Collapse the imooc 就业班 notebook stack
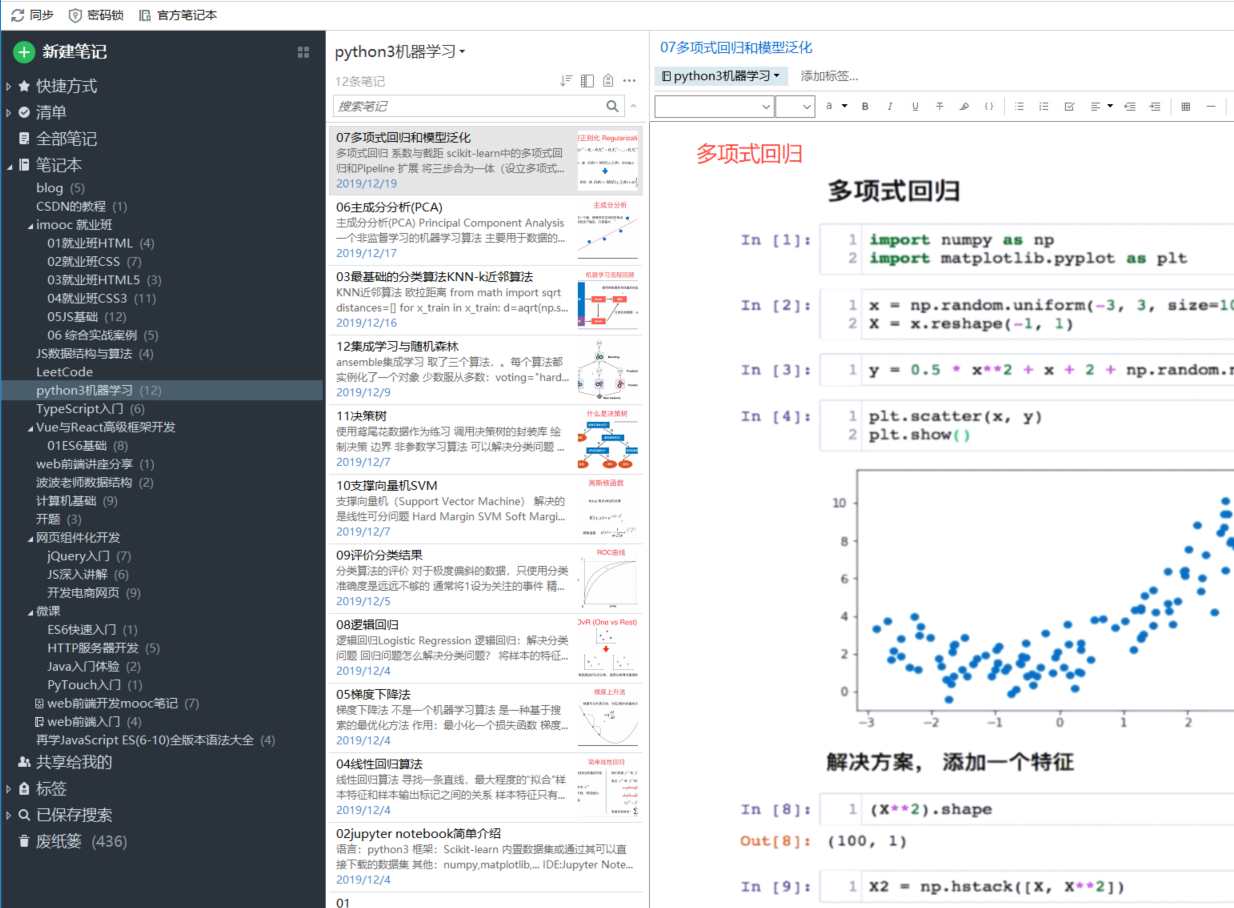The width and height of the screenshot is (1234, 908). pos(29,225)
